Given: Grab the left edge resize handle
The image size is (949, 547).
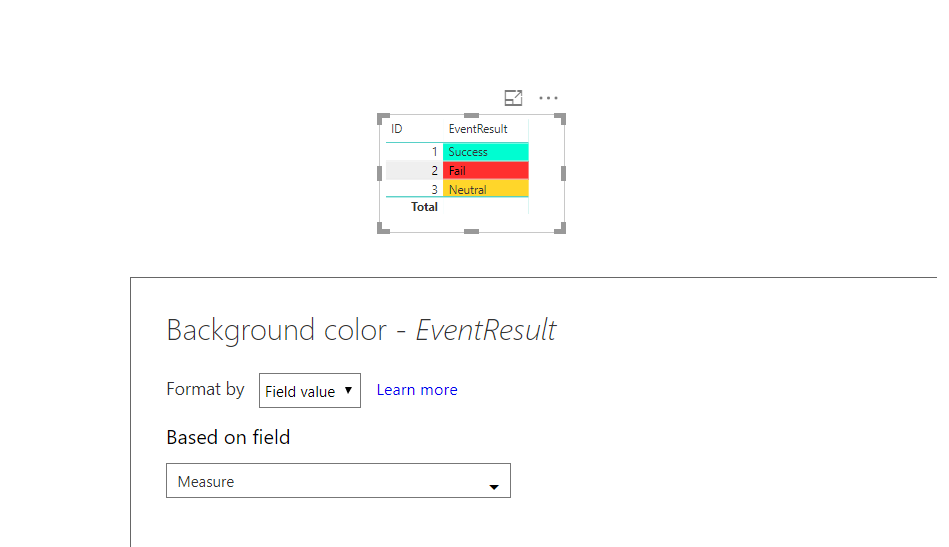Looking at the screenshot, I should 379,173.
